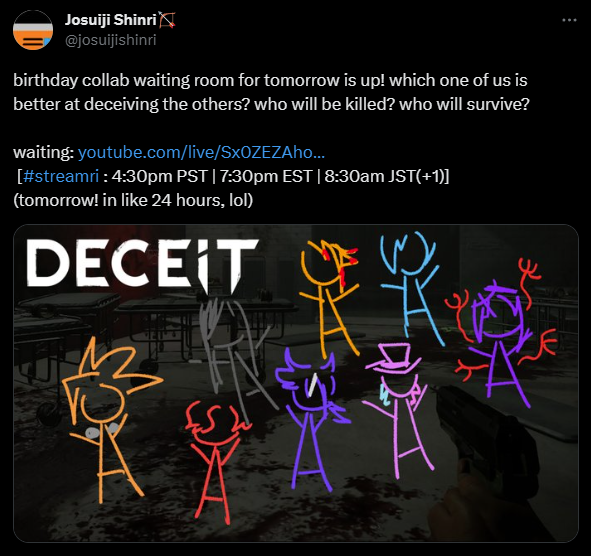Click the purple cat-eared stick figure
The image size is (591, 556).
pyautogui.click(x=311, y=420)
